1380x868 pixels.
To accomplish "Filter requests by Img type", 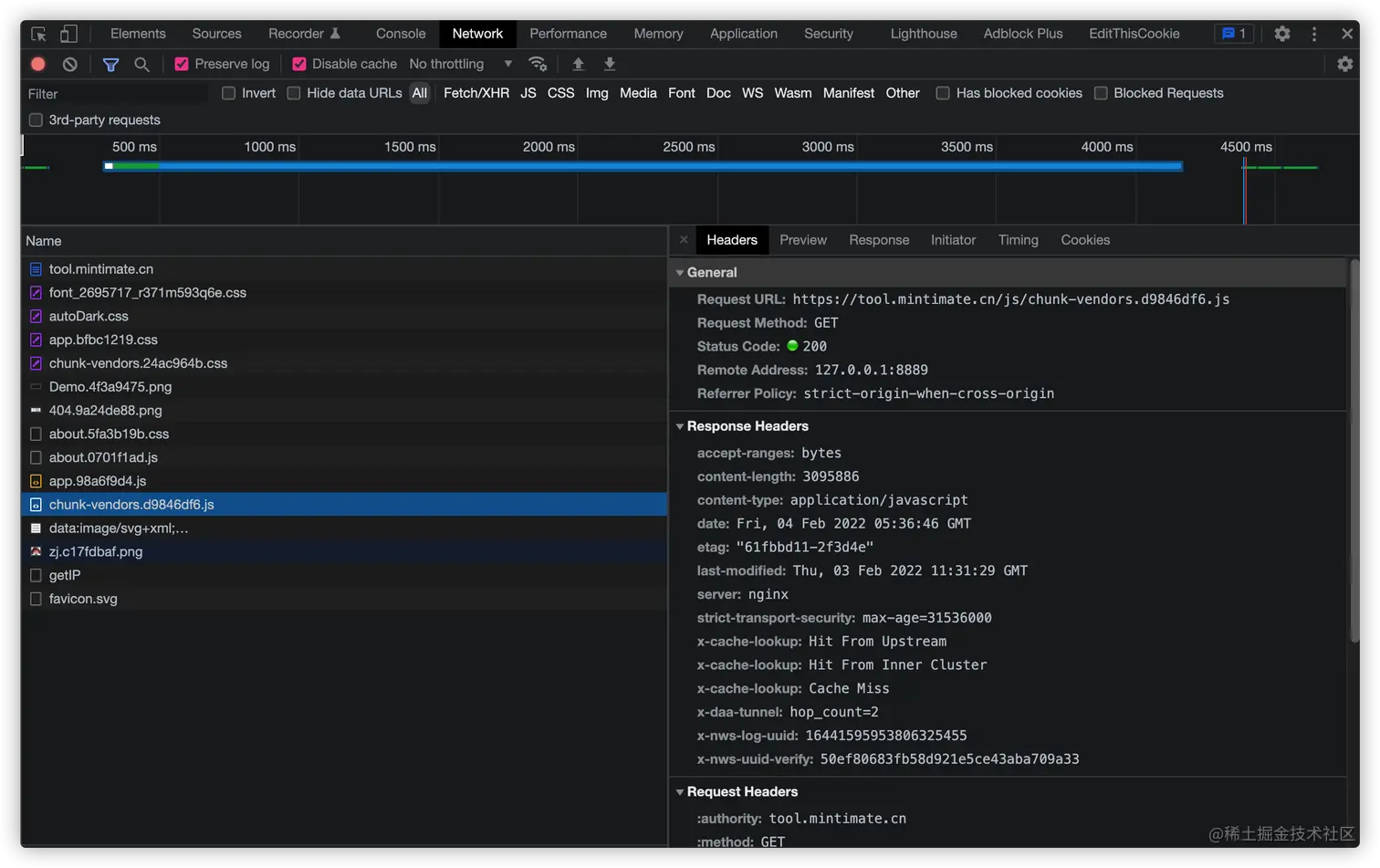I will tap(597, 93).
